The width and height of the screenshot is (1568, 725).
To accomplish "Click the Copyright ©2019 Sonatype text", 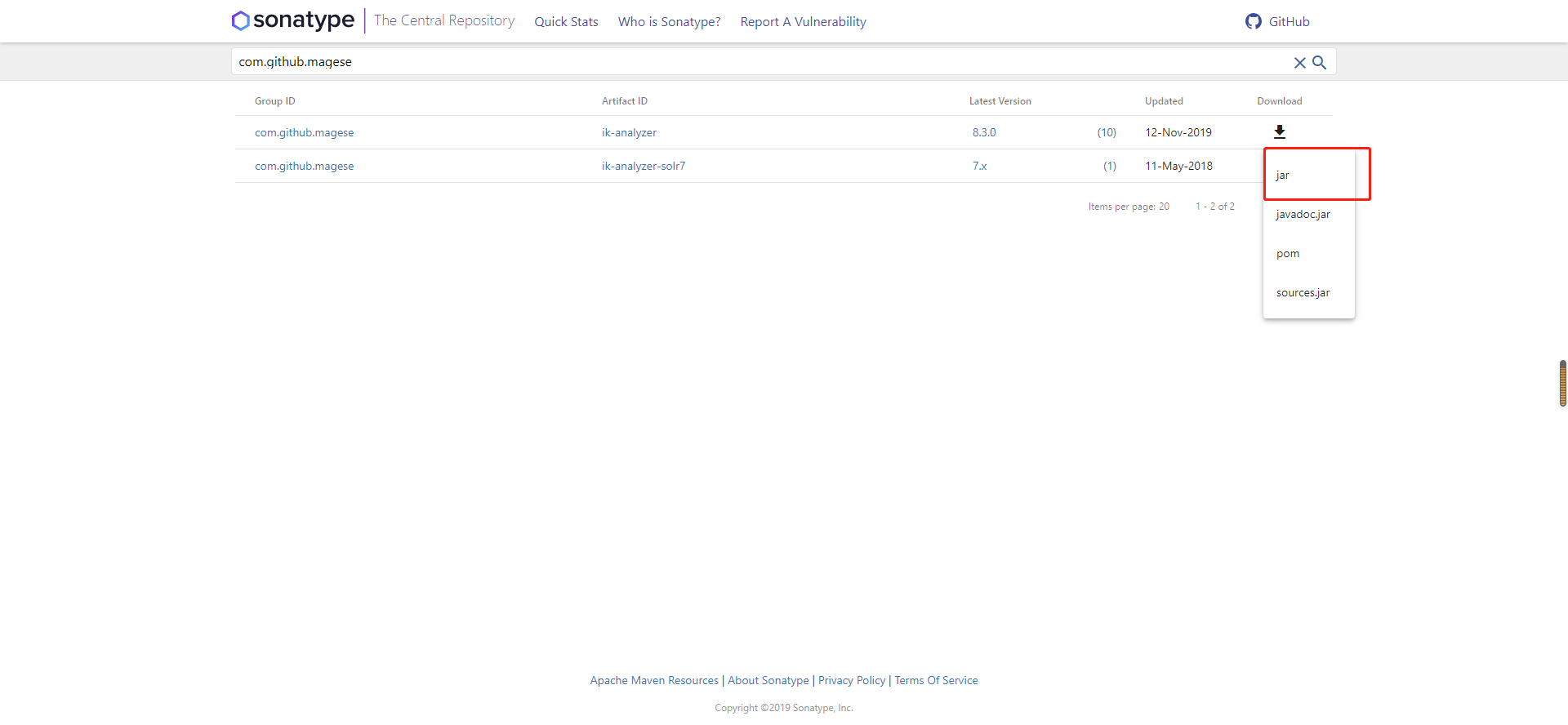I will pyautogui.click(x=783, y=708).
